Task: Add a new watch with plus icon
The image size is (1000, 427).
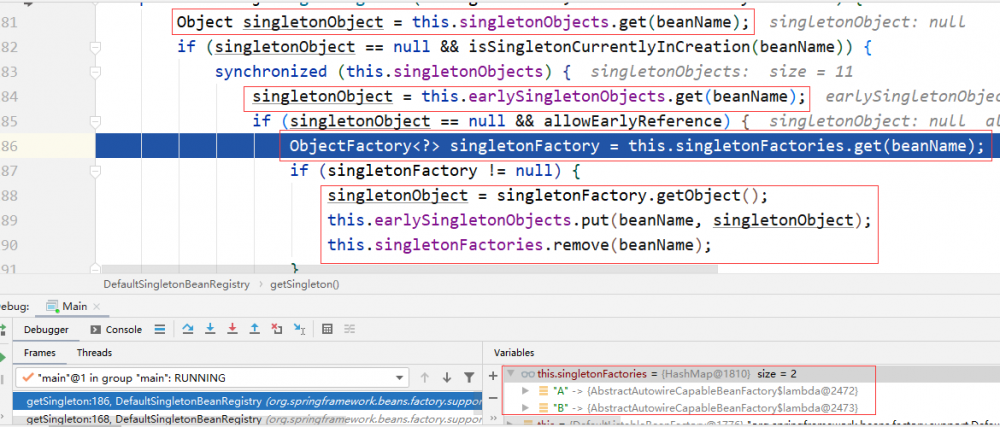Action: [492, 376]
